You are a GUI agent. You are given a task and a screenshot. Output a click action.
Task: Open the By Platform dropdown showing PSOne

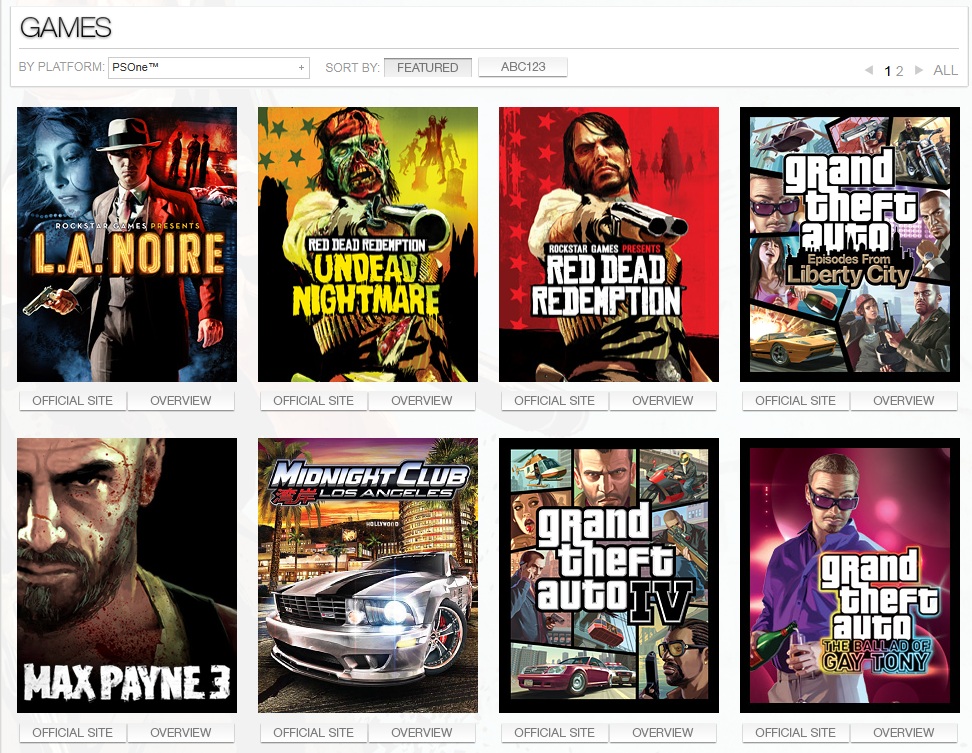click(208, 68)
